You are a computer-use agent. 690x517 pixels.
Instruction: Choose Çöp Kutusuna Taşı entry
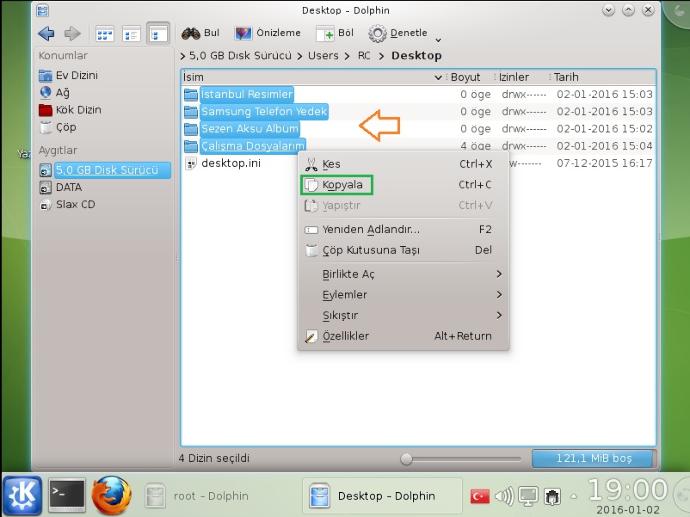pos(403,250)
